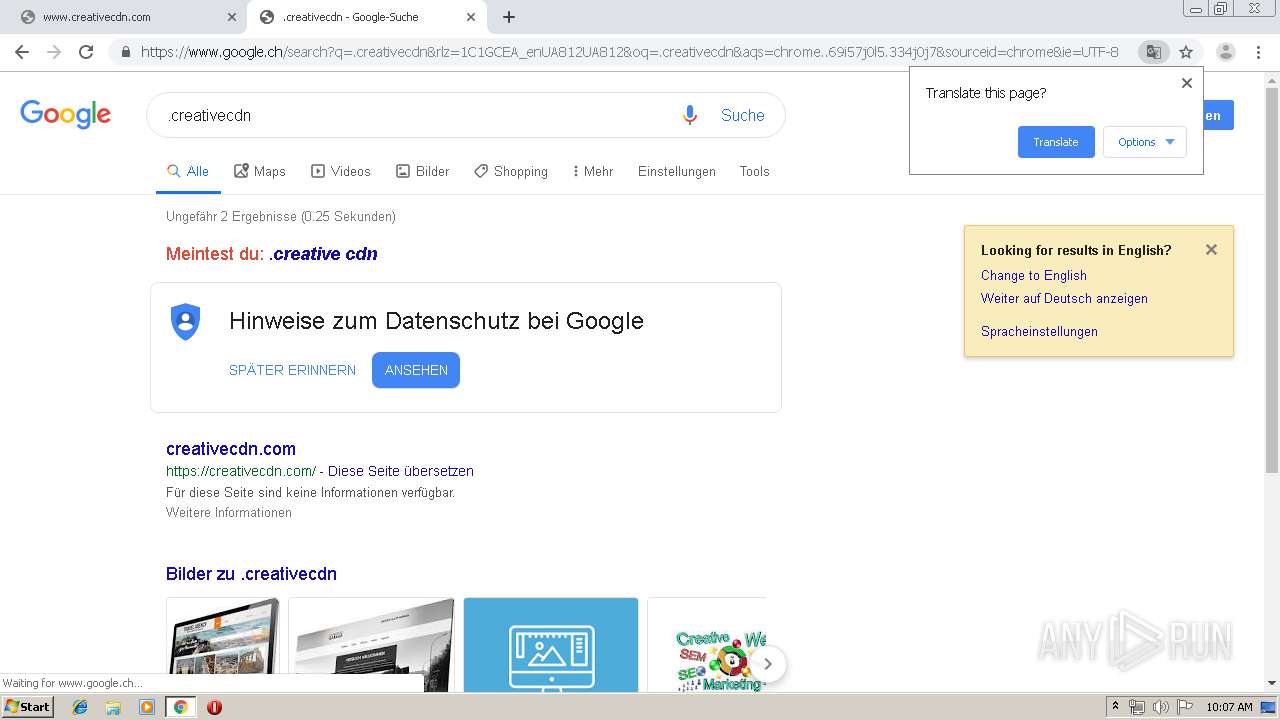Open the Chrome three-dot menu
Image resolution: width=1280 pixels, height=720 pixels.
click(x=1258, y=52)
